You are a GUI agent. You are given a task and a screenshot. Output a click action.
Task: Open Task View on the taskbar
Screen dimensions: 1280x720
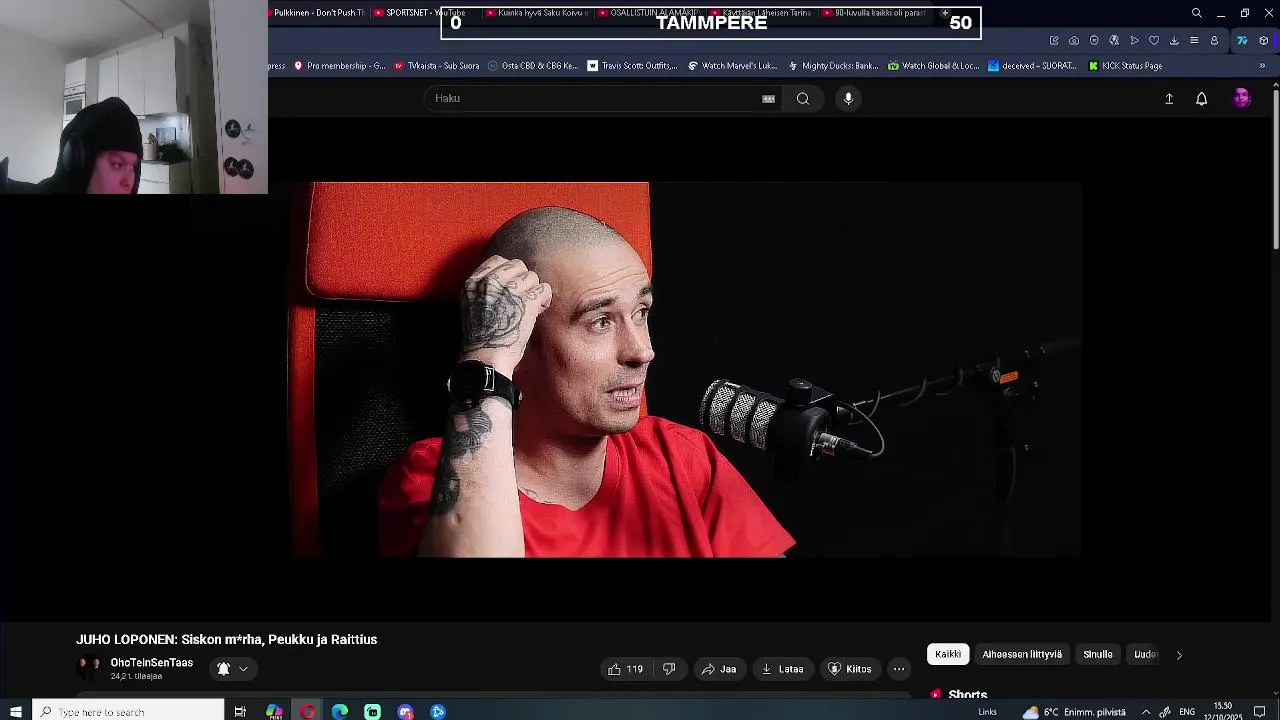click(x=240, y=712)
